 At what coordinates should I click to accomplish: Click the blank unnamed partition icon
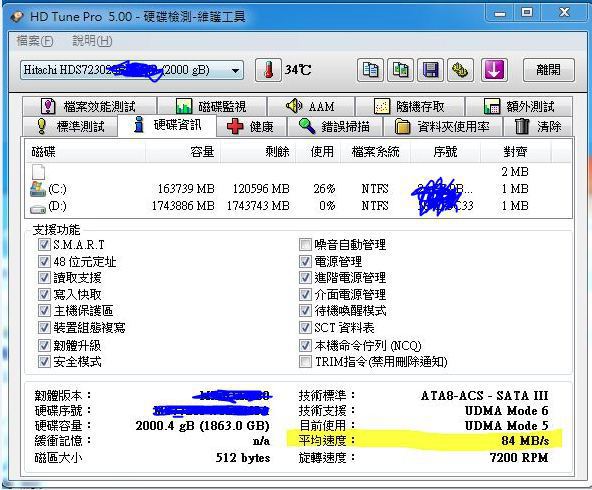click(39, 172)
